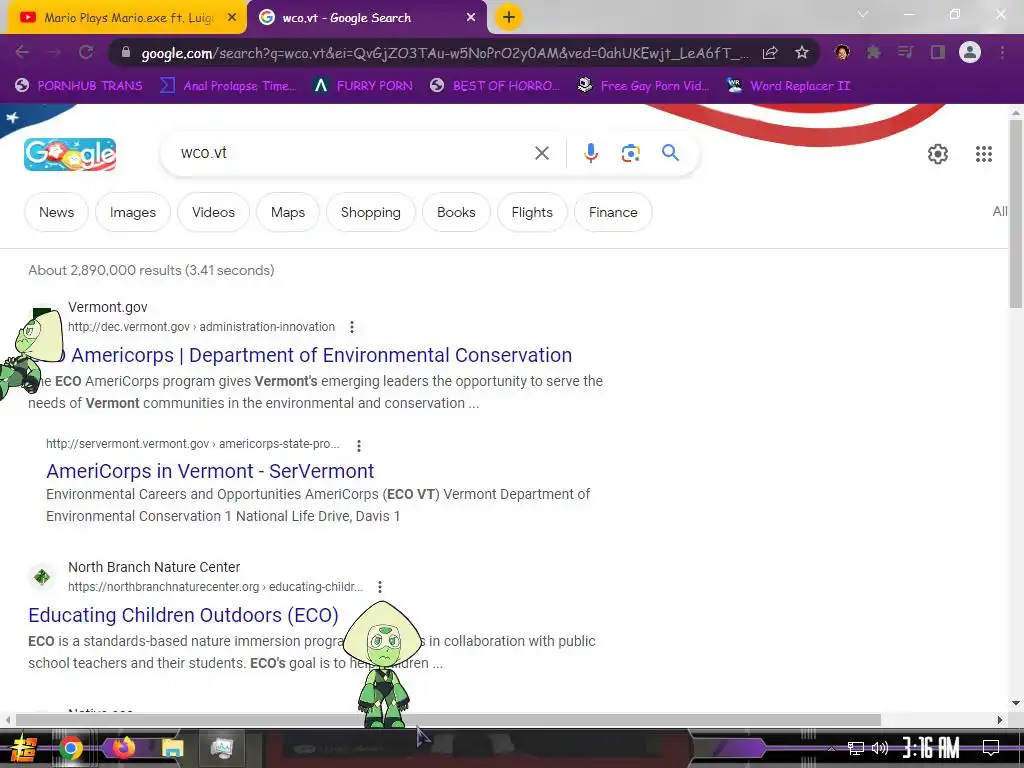Open the network icon in system tray
The width and height of the screenshot is (1024, 768).
click(x=855, y=748)
